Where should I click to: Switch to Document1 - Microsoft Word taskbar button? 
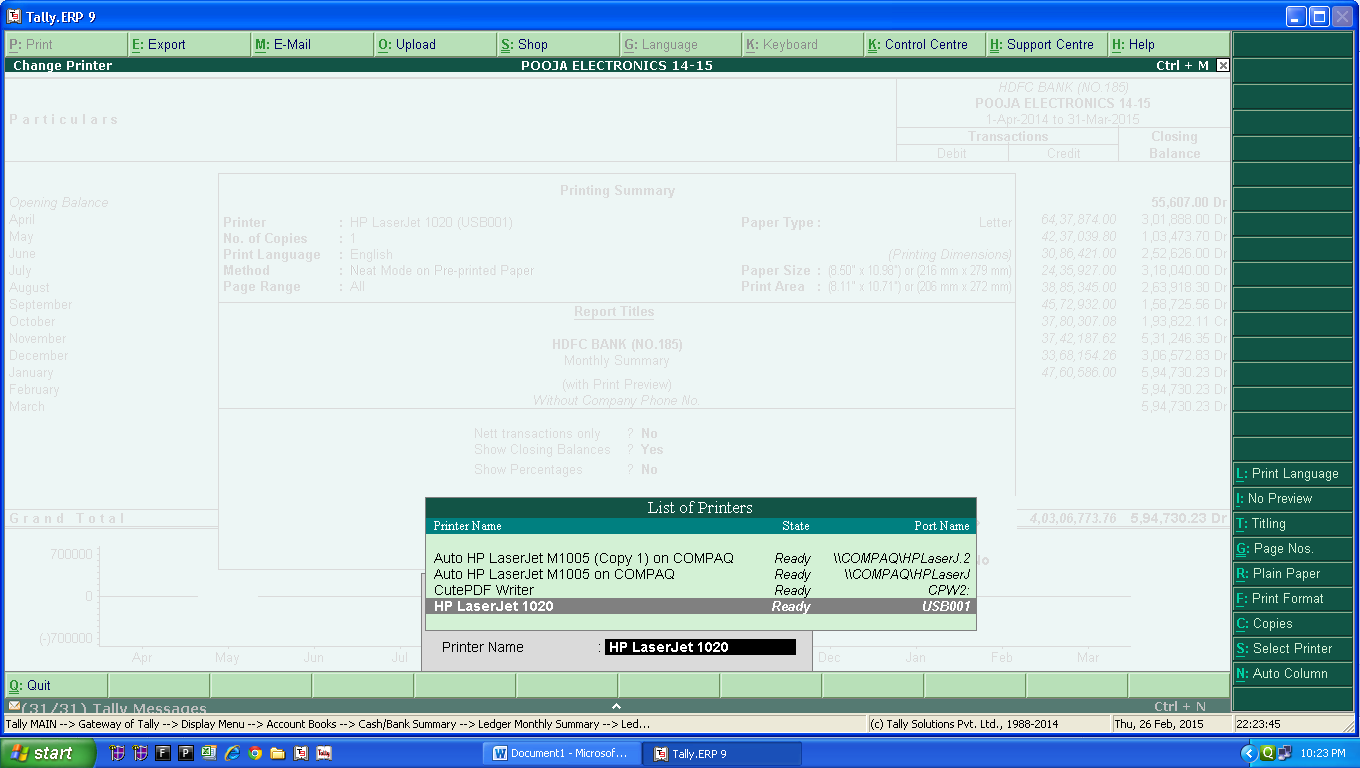click(x=563, y=754)
